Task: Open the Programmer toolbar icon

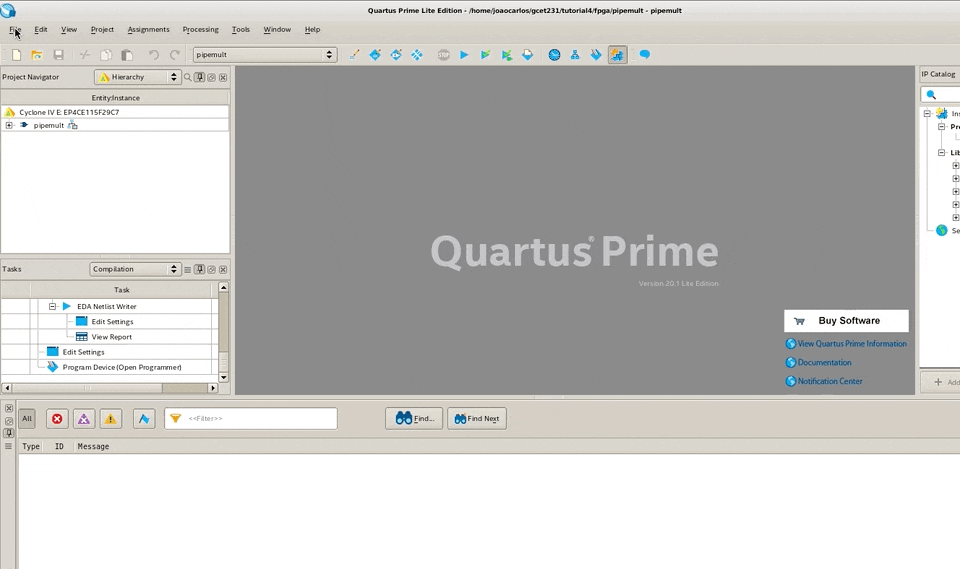Action: coord(596,55)
